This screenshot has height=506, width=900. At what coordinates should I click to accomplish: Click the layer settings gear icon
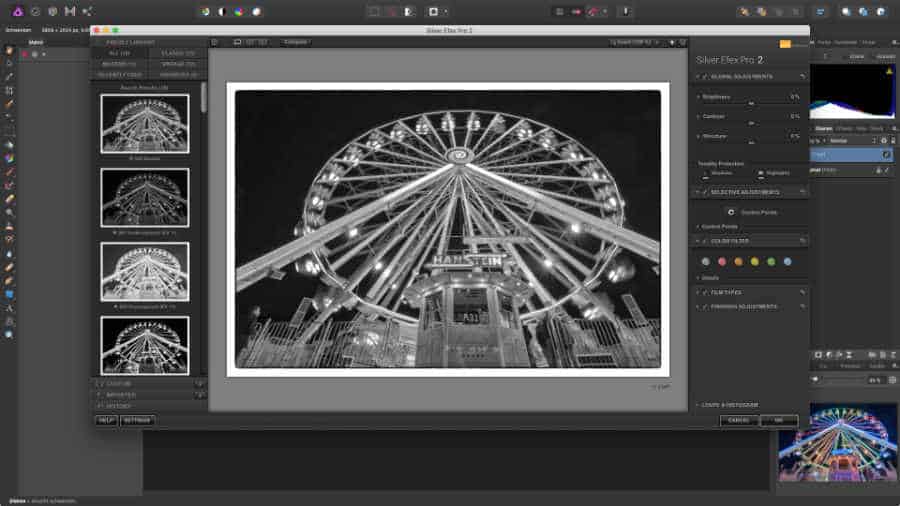[884, 141]
